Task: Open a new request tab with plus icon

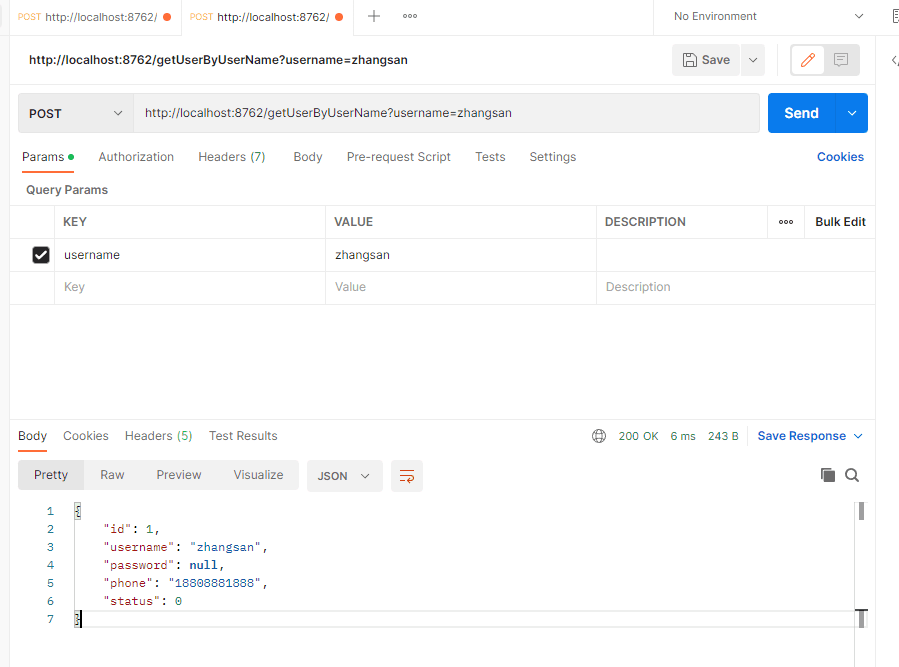Action: [x=374, y=16]
